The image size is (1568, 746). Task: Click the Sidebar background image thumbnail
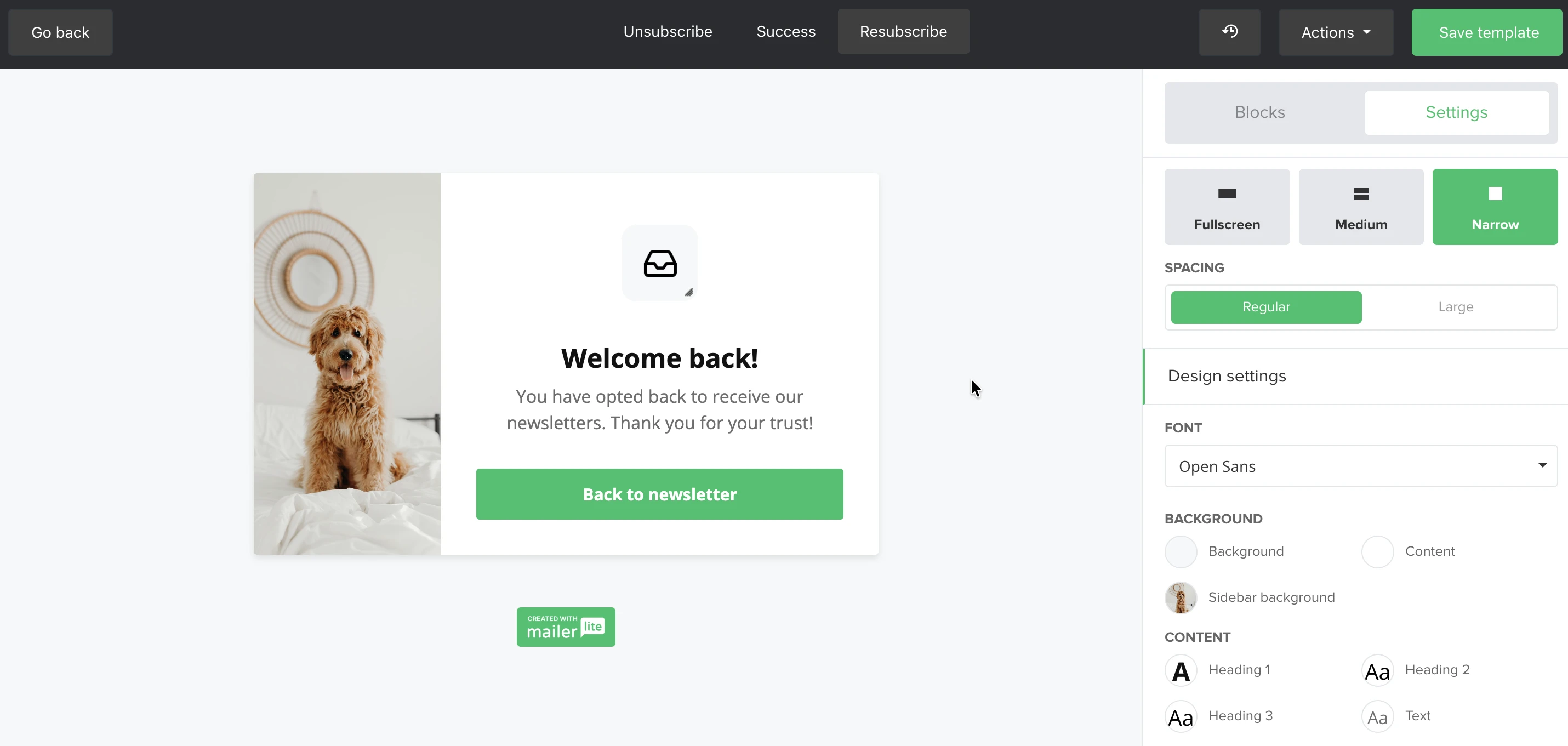click(x=1181, y=597)
